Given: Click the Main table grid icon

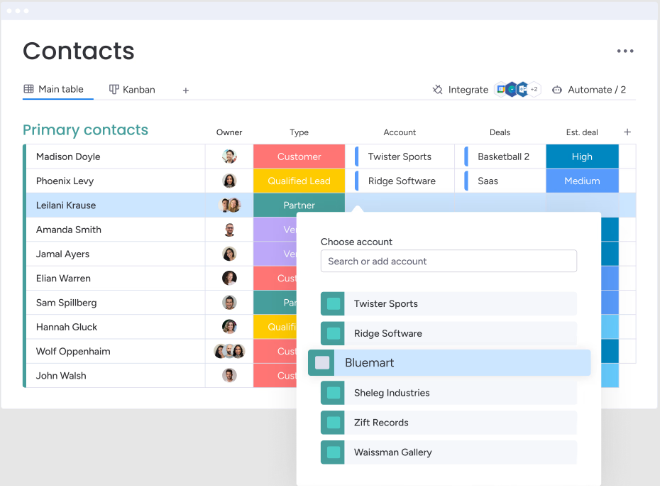Looking at the screenshot, I should 29,89.
